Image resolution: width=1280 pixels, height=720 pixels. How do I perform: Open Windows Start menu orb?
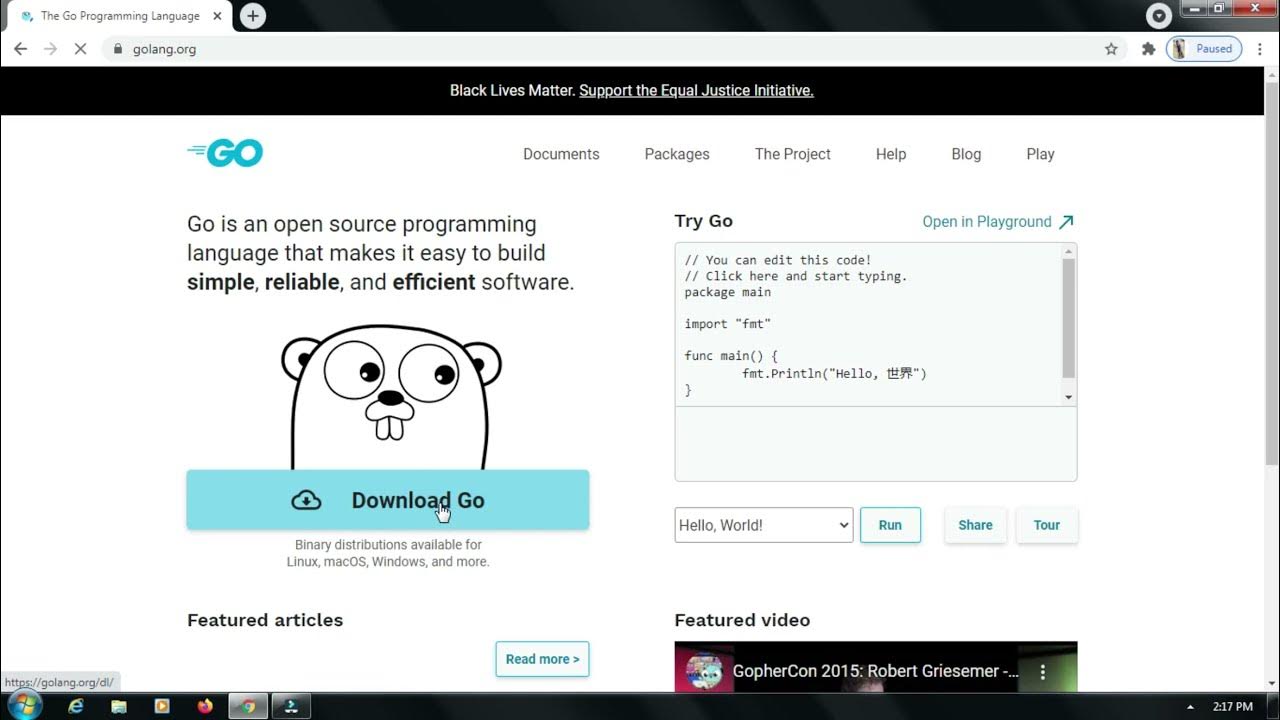tap(23, 705)
